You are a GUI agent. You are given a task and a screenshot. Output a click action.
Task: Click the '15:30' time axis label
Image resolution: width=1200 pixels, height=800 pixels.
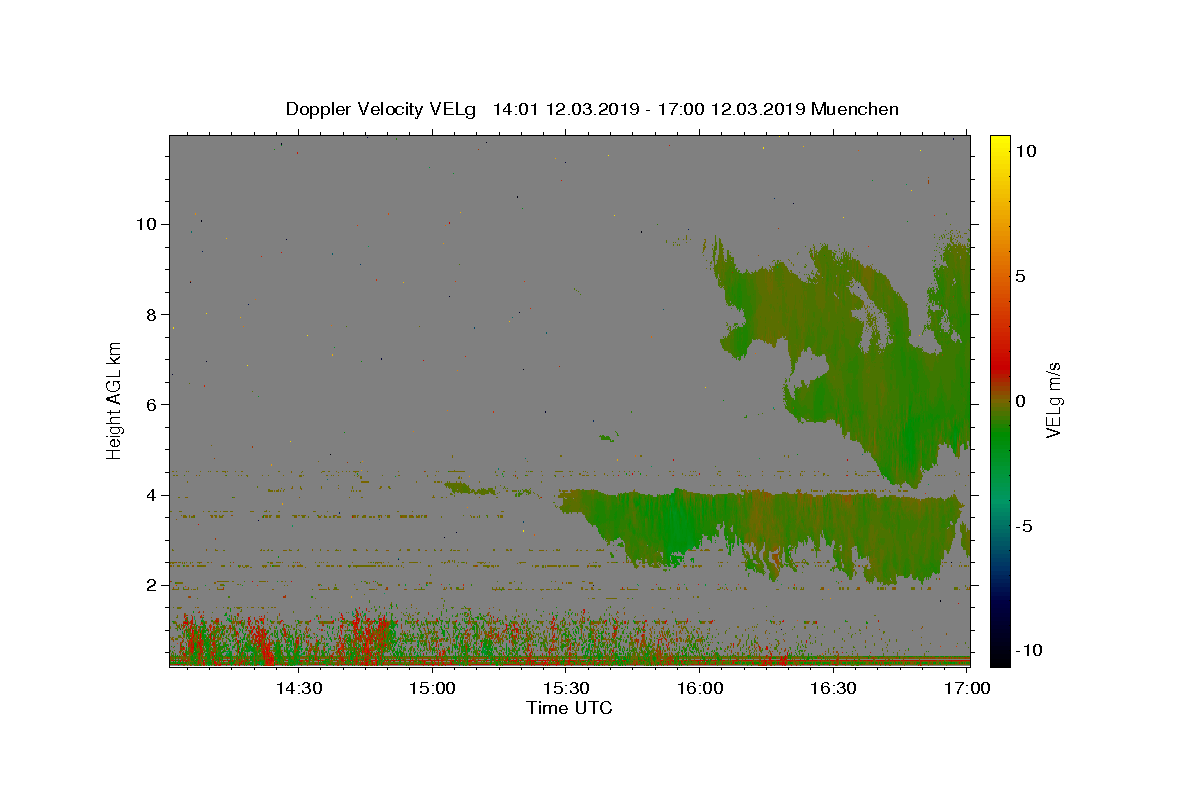point(566,688)
